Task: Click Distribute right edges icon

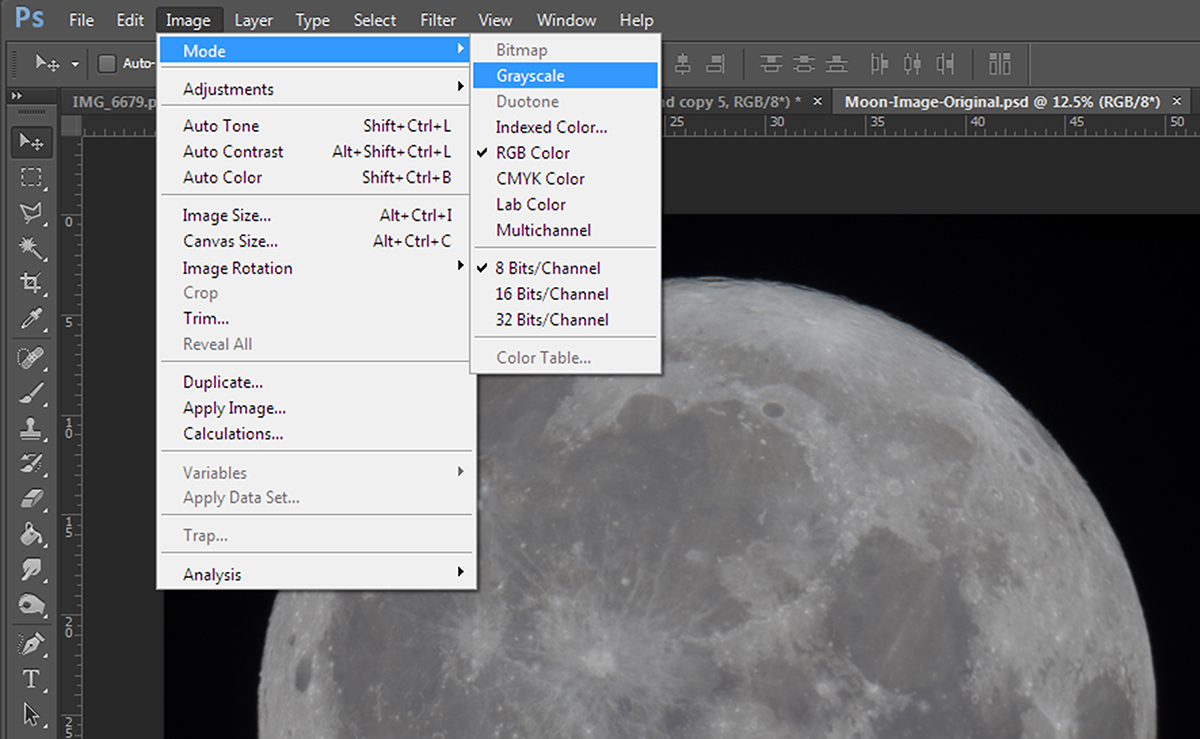Action: pyautogui.click(x=945, y=64)
